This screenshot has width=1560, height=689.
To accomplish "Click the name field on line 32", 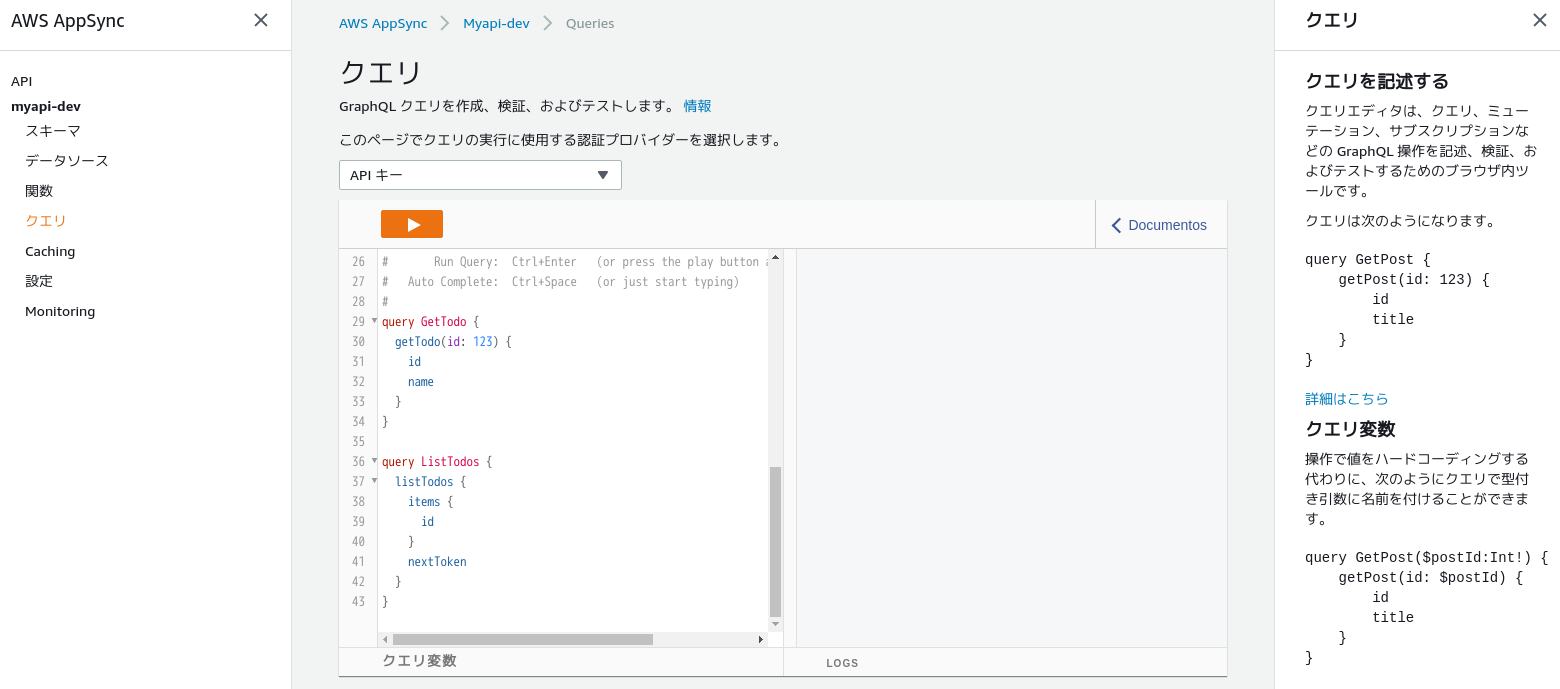I will [x=421, y=381].
